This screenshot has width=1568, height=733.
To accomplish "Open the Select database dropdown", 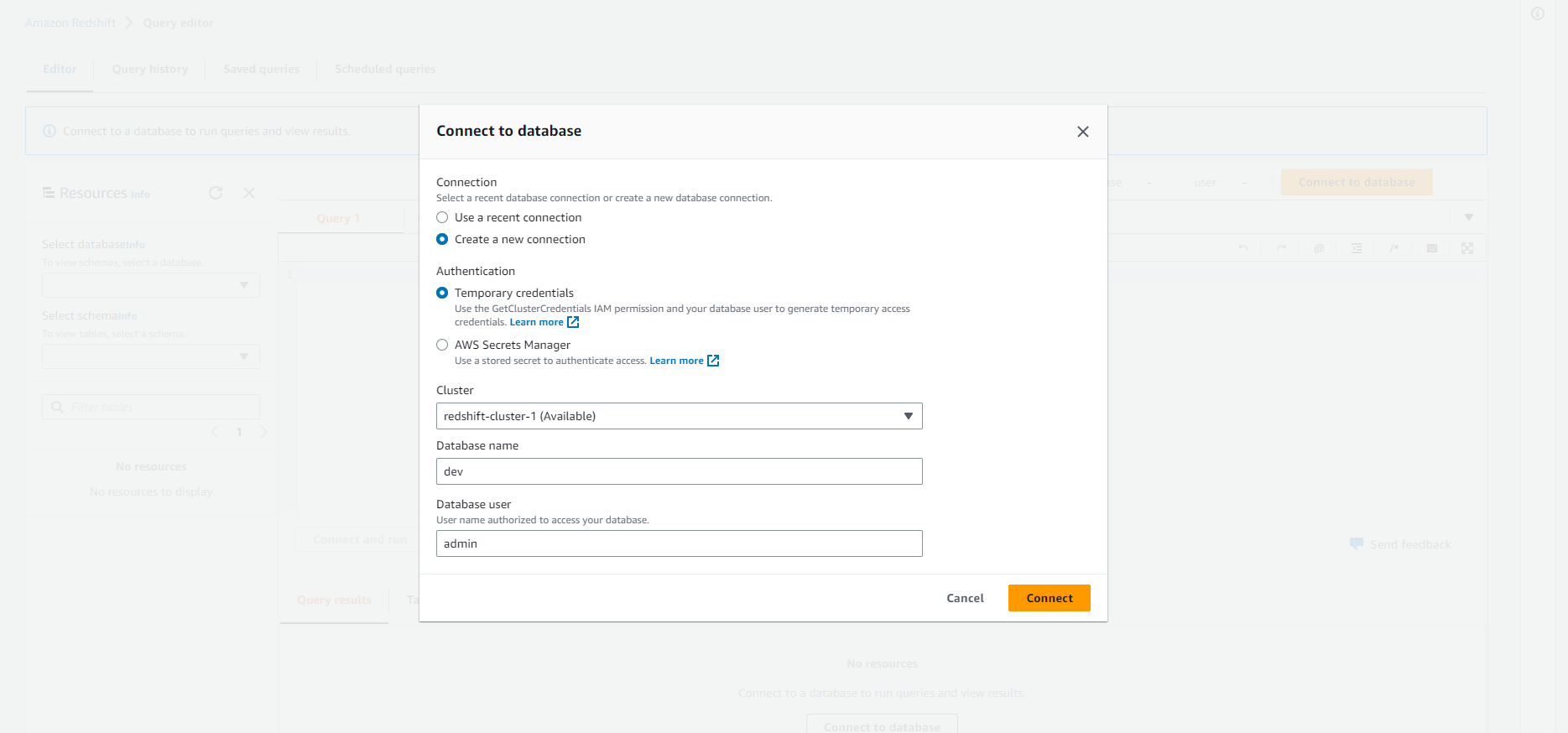I will pyautogui.click(x=151, y=285).
